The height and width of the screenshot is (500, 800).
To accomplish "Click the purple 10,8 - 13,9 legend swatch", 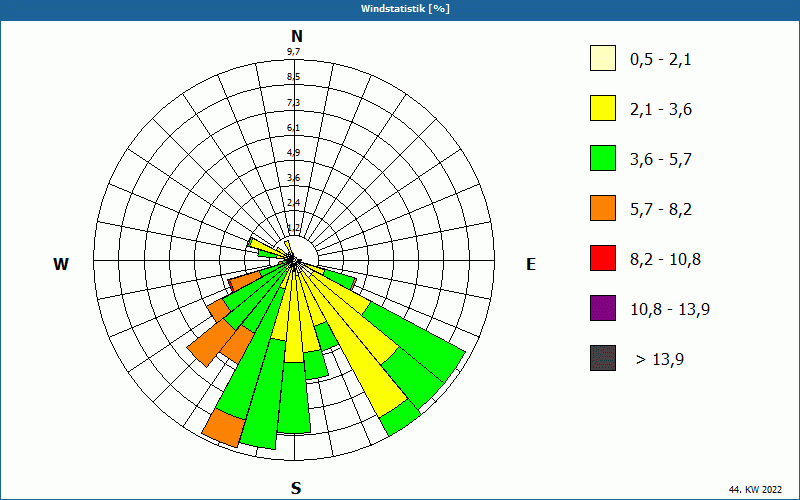I will tap(603, 308).
